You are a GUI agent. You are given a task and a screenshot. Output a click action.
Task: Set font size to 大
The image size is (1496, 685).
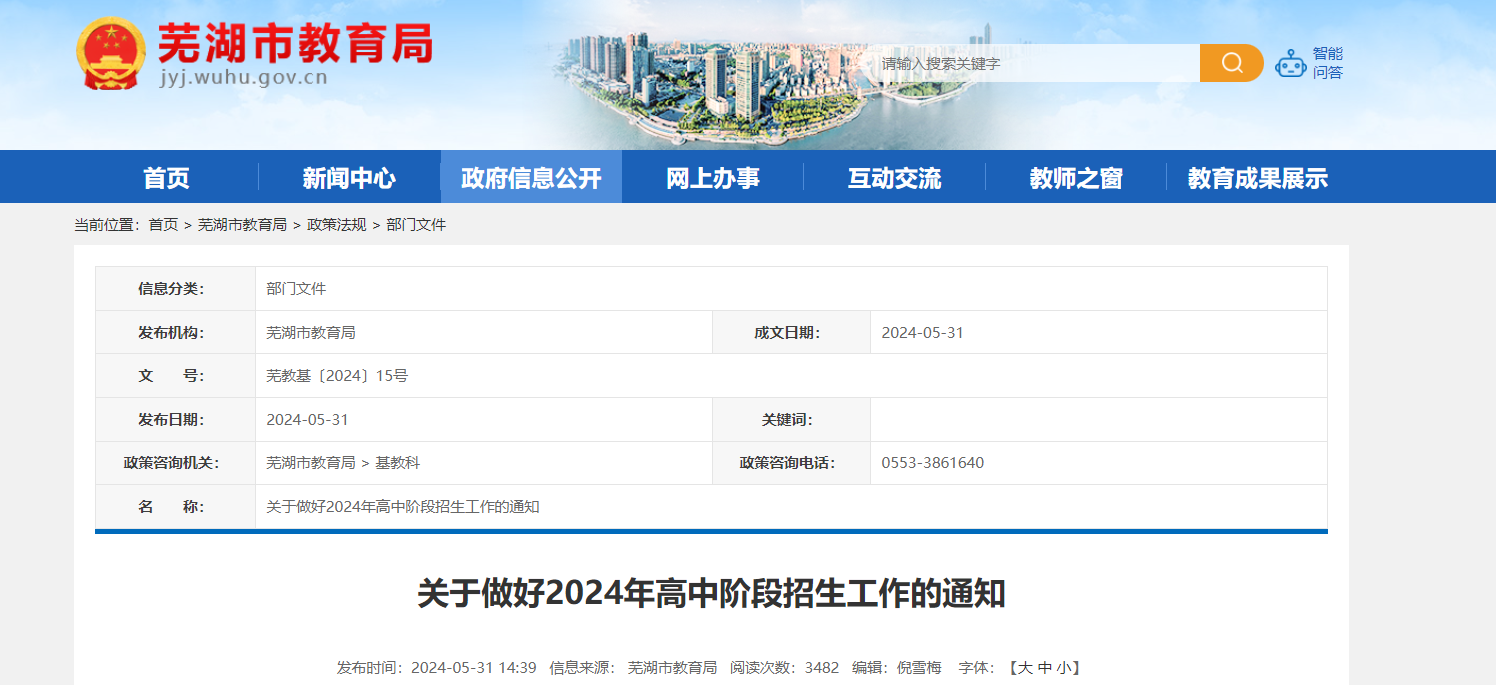pos(1024,668)
